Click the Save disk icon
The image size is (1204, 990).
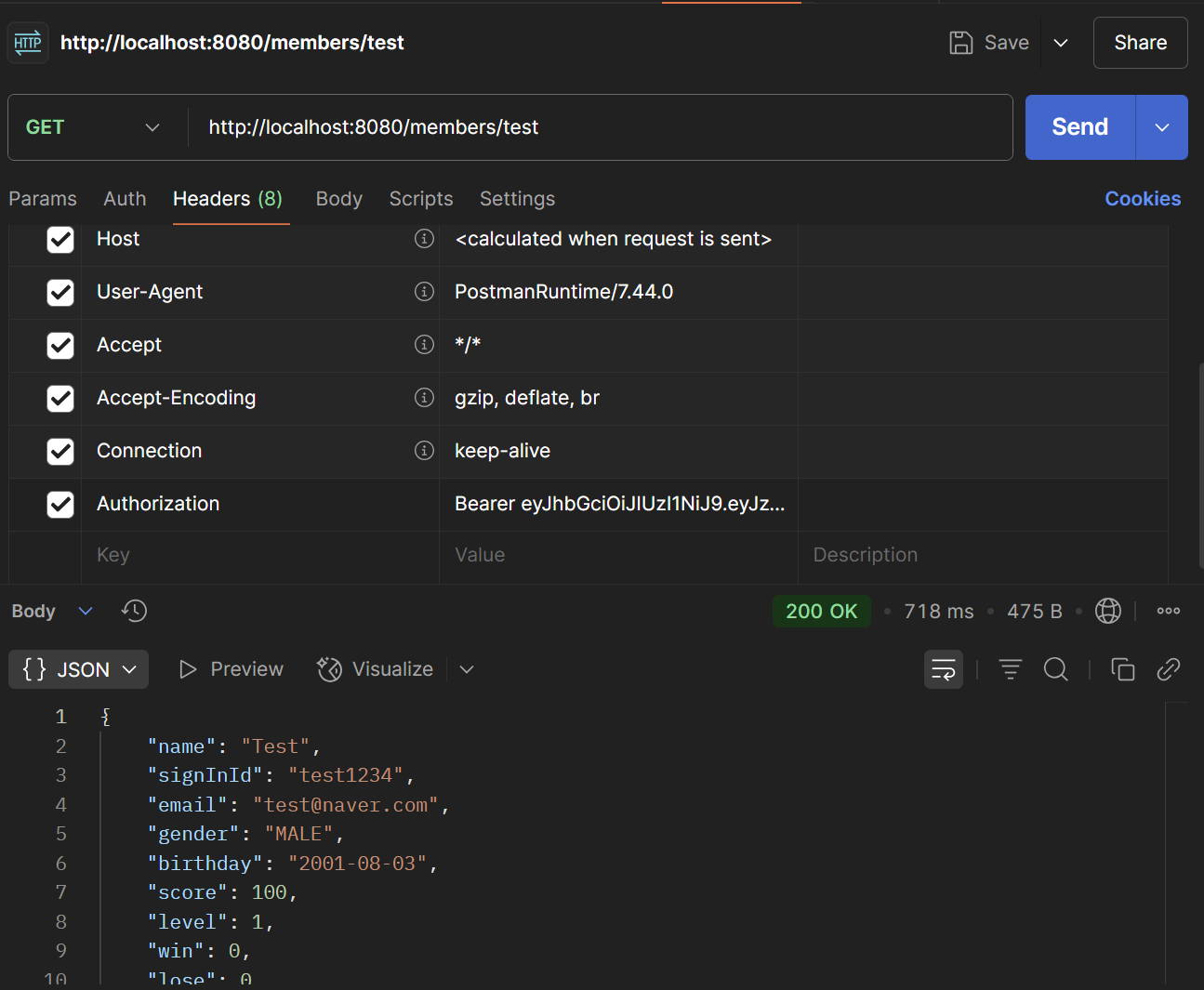coord(960,43)
